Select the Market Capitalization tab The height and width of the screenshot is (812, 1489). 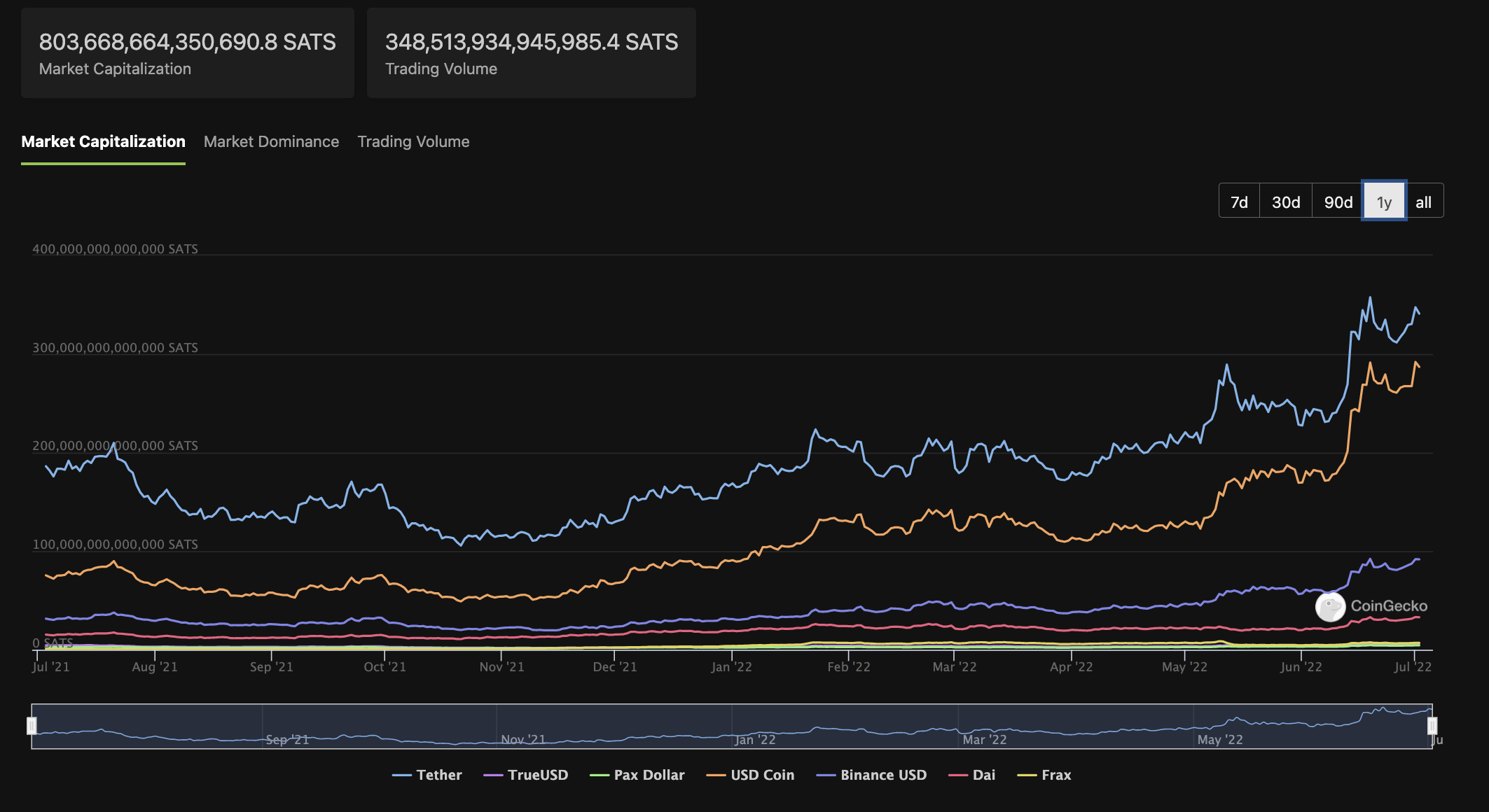103,141
